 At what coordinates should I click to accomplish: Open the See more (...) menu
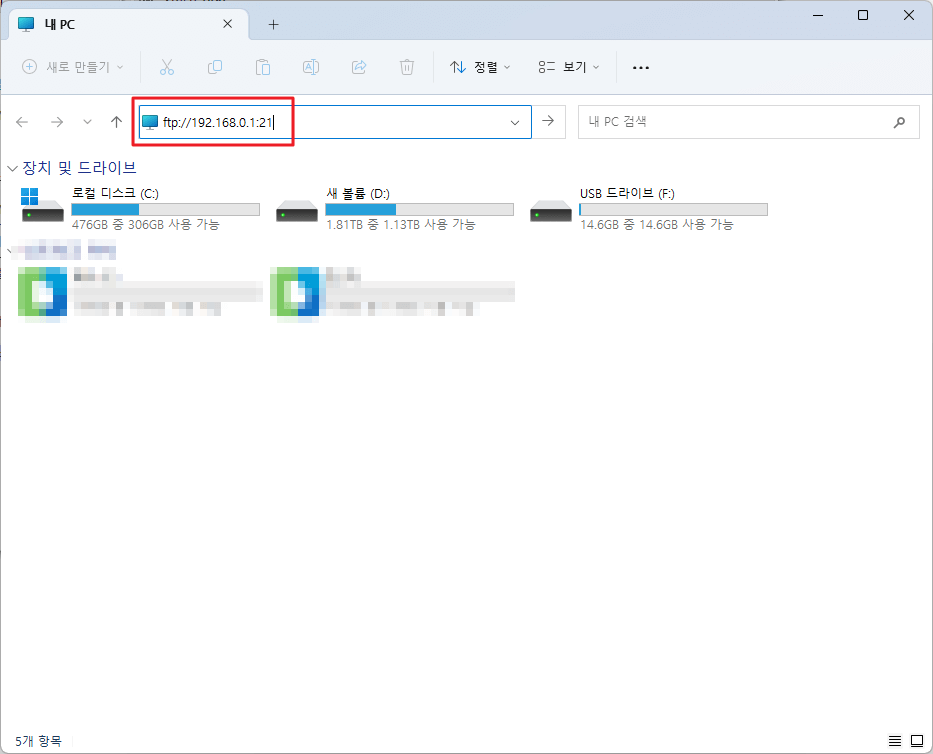pos(640,67)
